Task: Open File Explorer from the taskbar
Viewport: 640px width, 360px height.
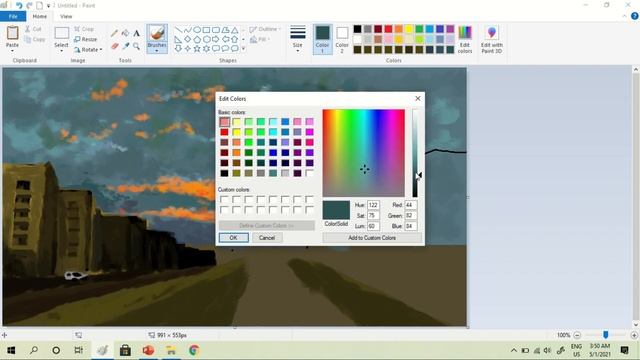Action: 171,350
